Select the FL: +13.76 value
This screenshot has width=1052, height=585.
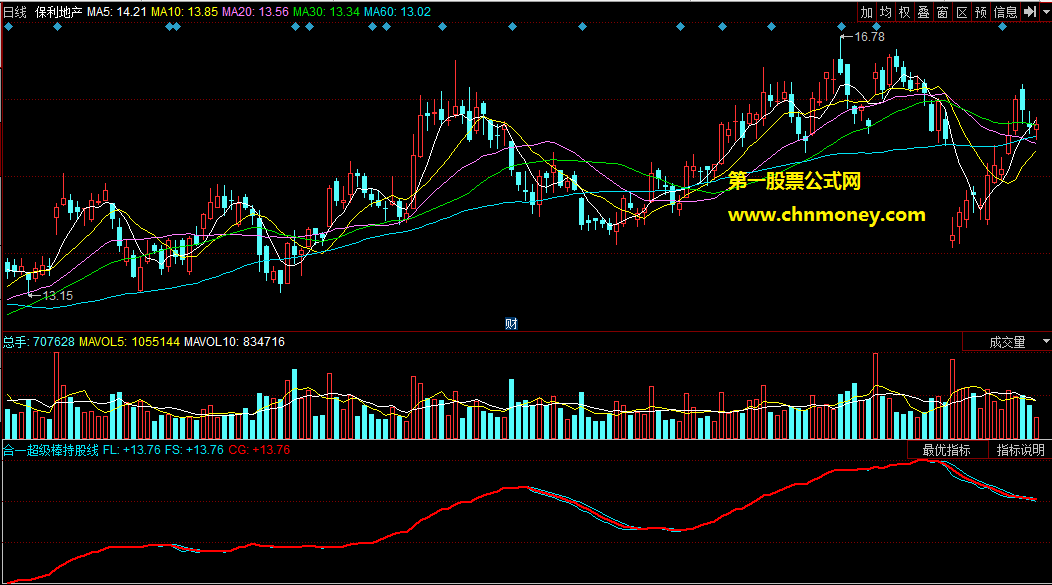point(132,450)
